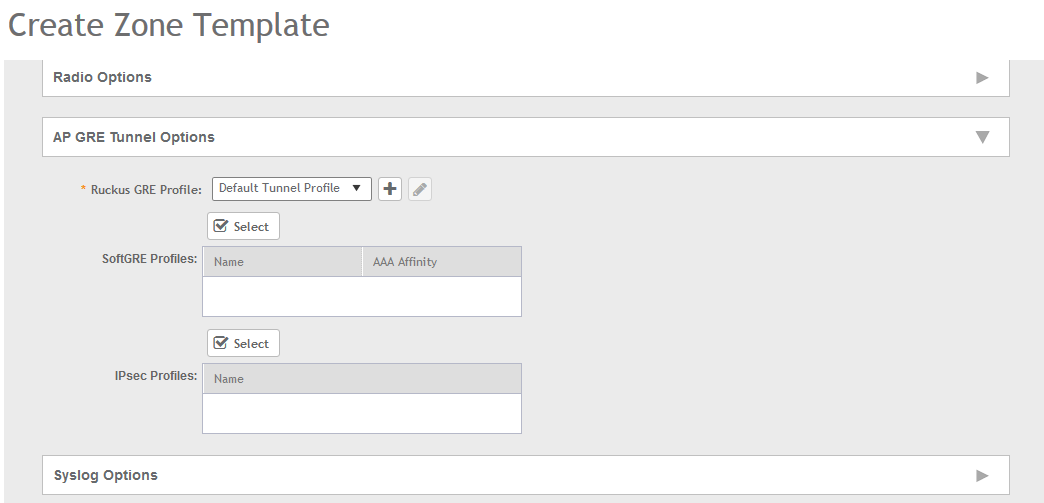Click the right arrow on Radio Options
Image resolution: width=1044 pixels, height=503 pixels.
[x=982, y=77]
